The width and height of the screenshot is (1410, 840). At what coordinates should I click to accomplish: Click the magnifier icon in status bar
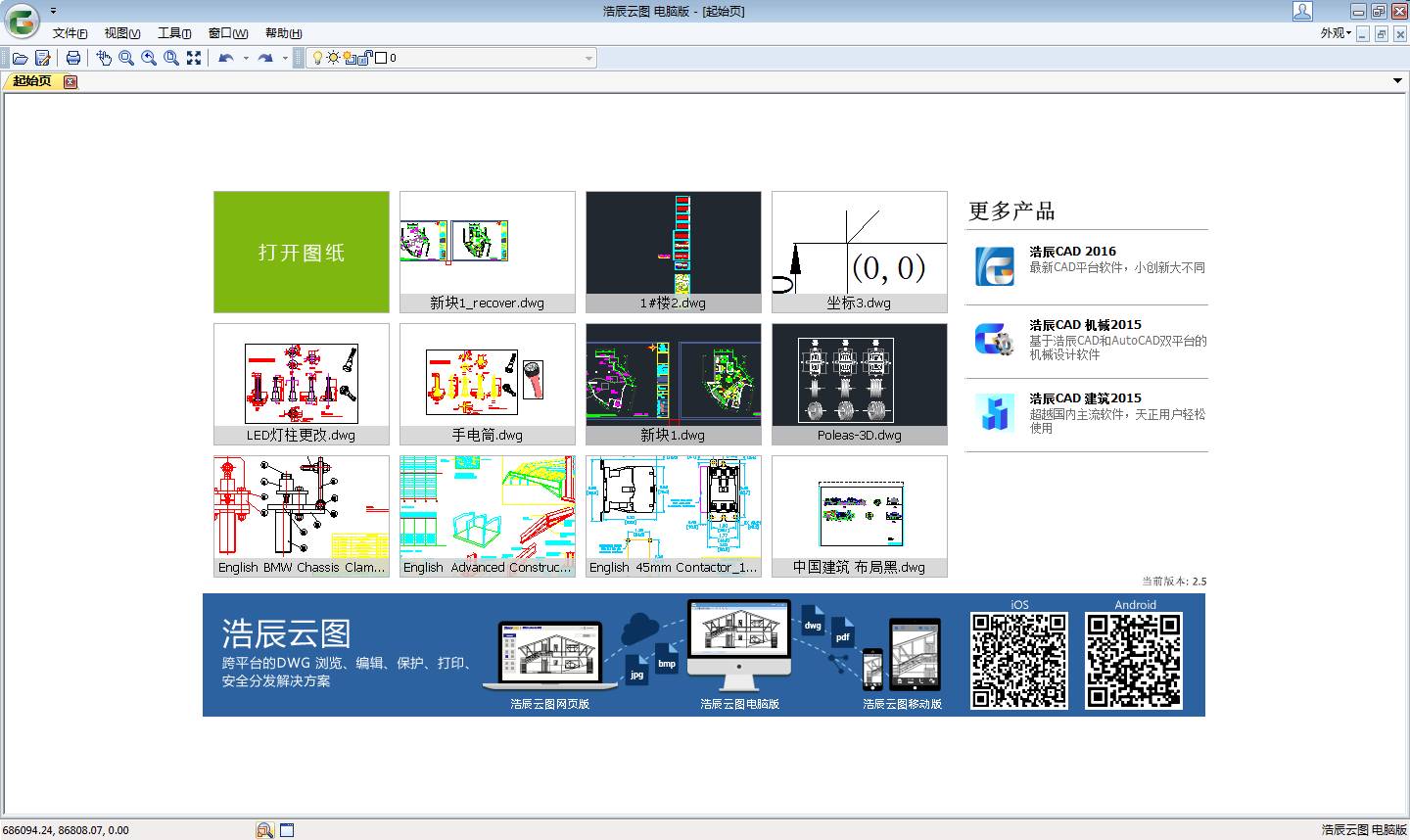[264, 830]
